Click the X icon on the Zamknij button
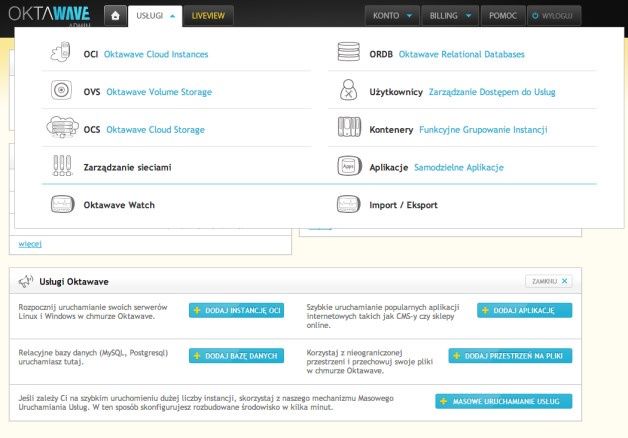This screenshot has height=438, width=628. tap(564, 281)
